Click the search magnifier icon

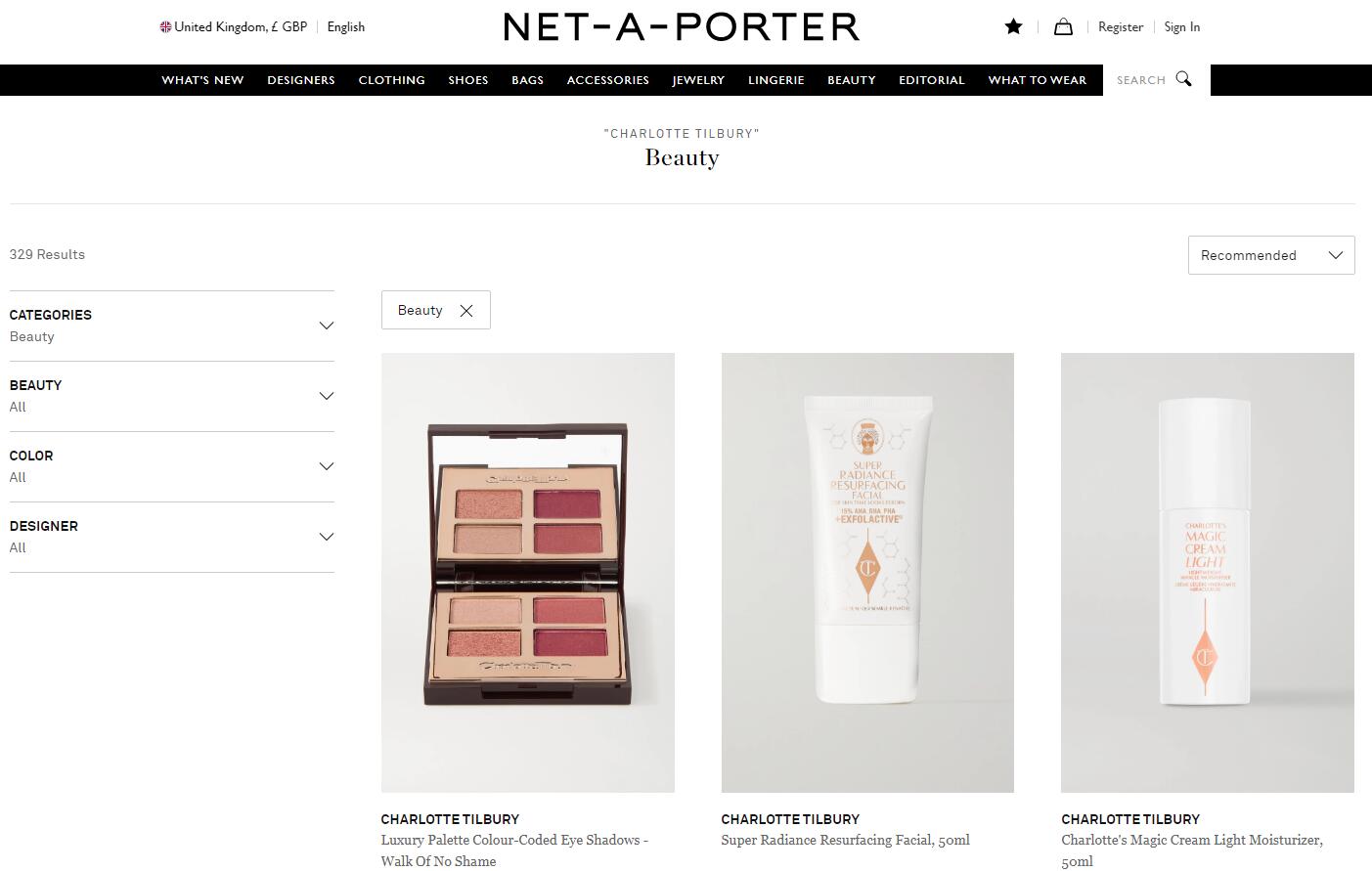1183,79
